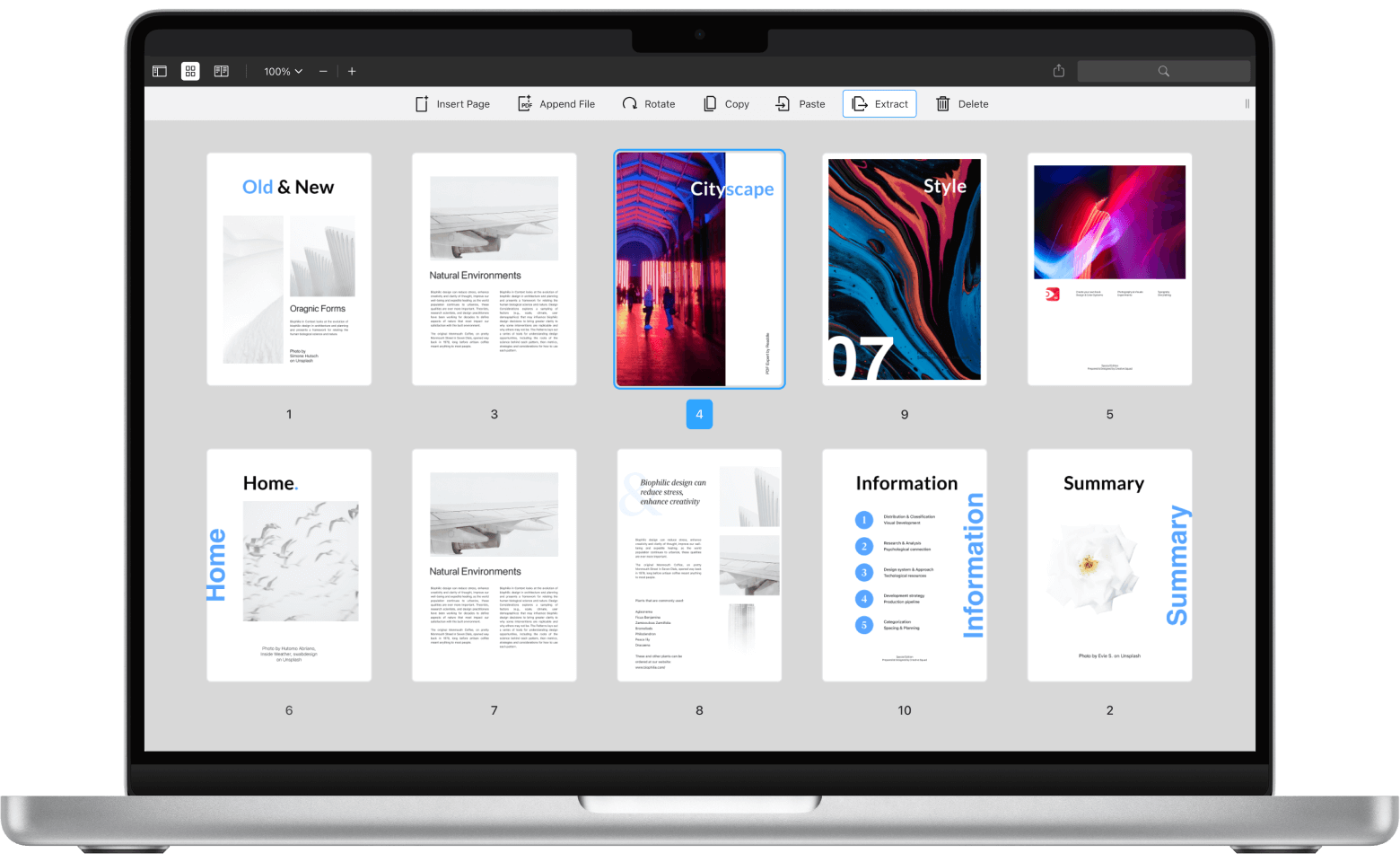Toggle the two-page reader view
Image resolution: width=1400 pixels, height=862 pixels.
click(221, 71)
